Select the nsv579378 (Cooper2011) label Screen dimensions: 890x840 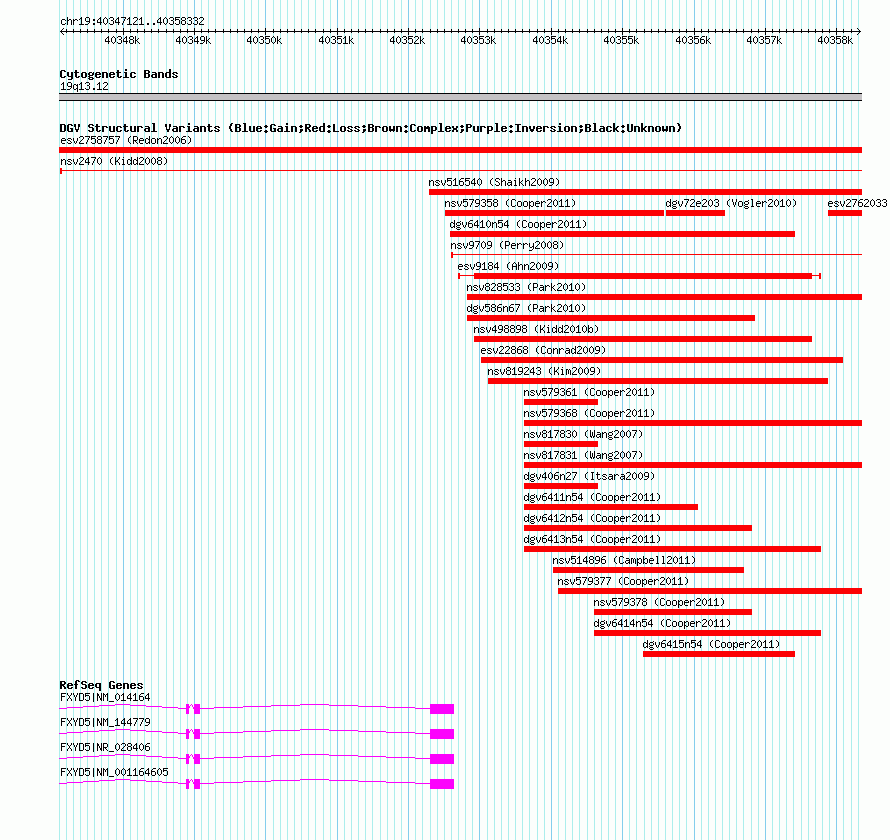659,602
